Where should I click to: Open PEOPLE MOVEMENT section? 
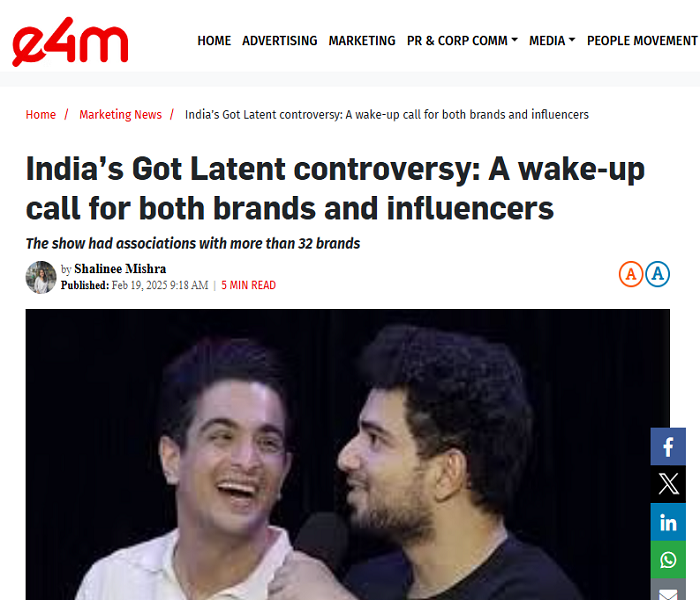click(x=642, y=41)
